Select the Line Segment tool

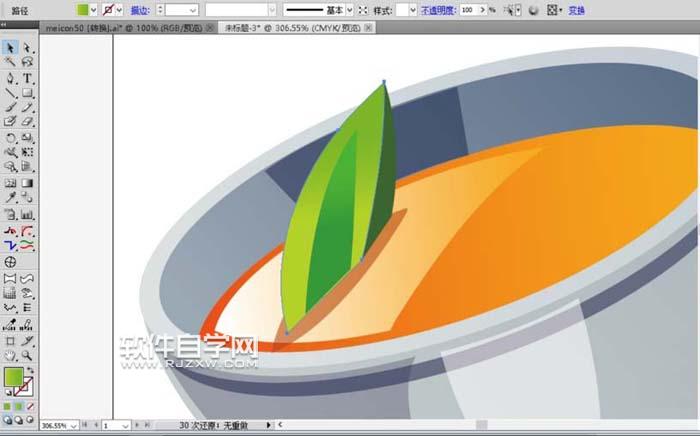(x=10, y=93)
